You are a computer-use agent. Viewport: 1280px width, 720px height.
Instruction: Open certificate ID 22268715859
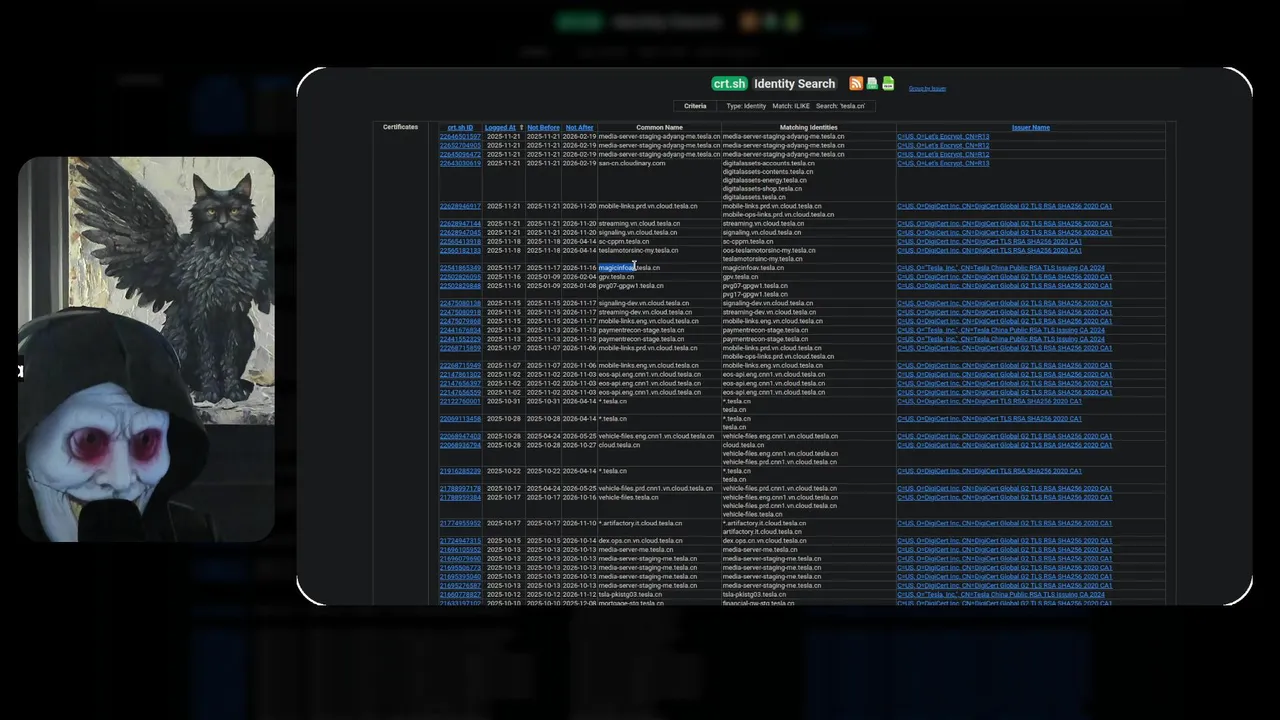click(x=460, y=348)
